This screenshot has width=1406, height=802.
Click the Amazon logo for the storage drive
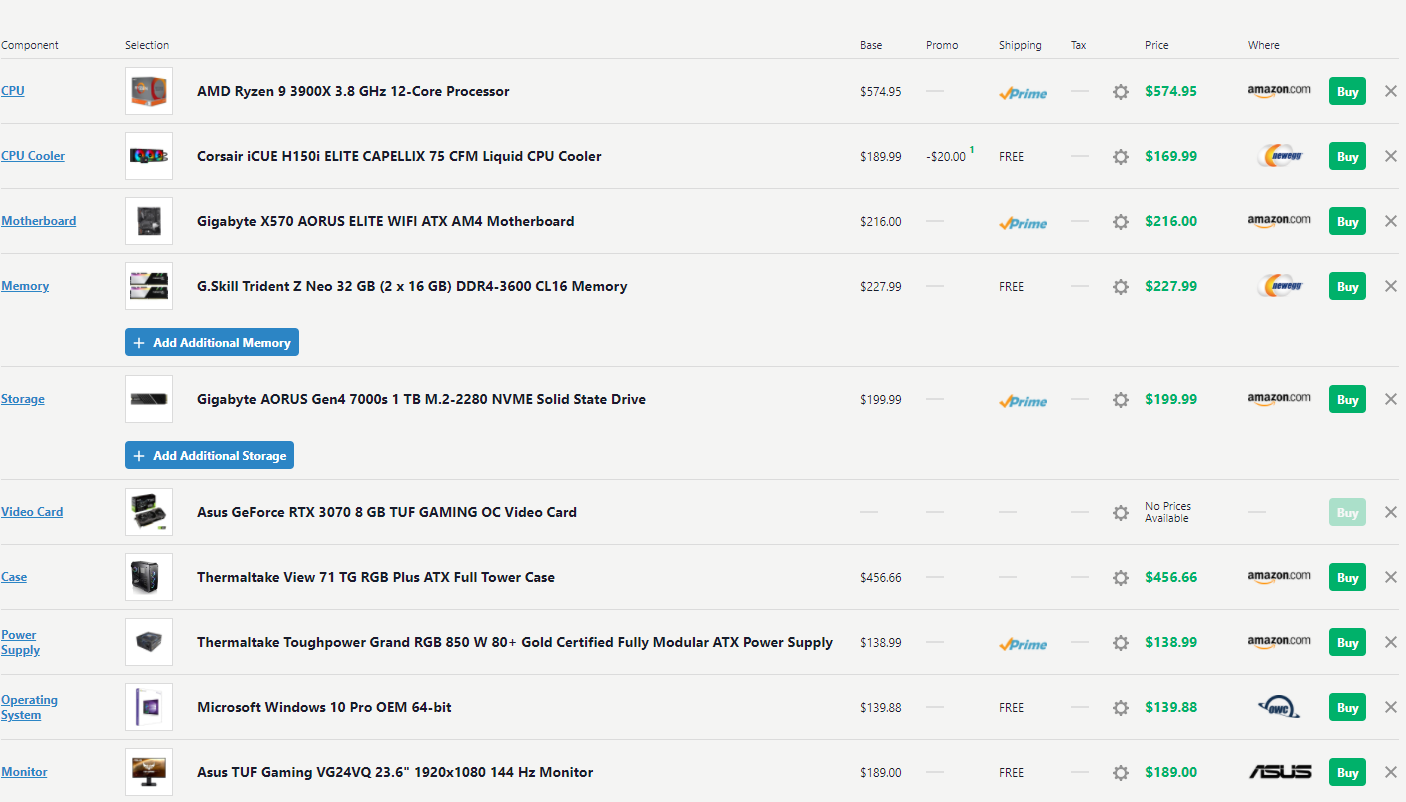click(1279, 399)
